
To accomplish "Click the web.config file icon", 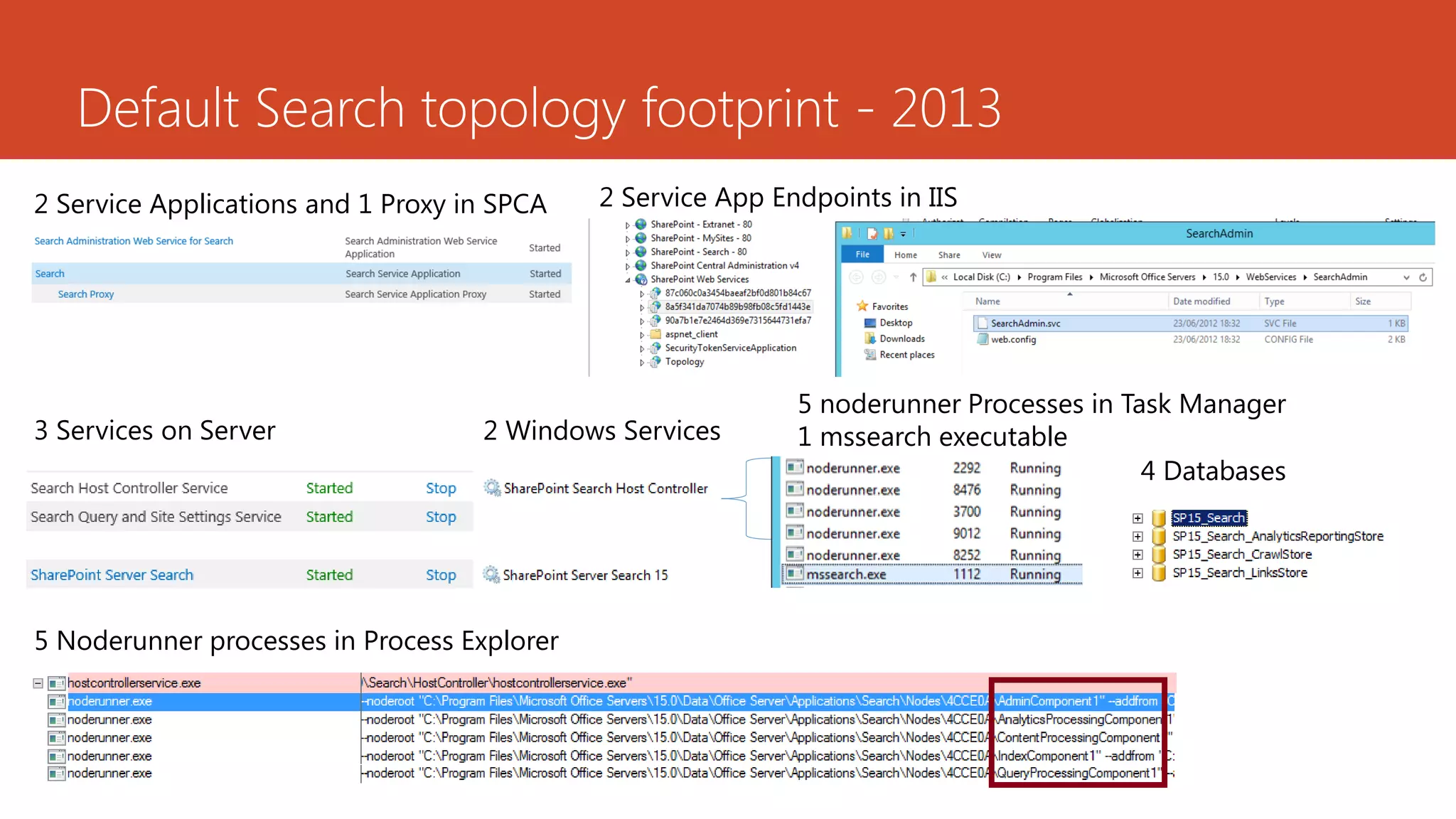I will pyautogui.click(x=983, y=339).
